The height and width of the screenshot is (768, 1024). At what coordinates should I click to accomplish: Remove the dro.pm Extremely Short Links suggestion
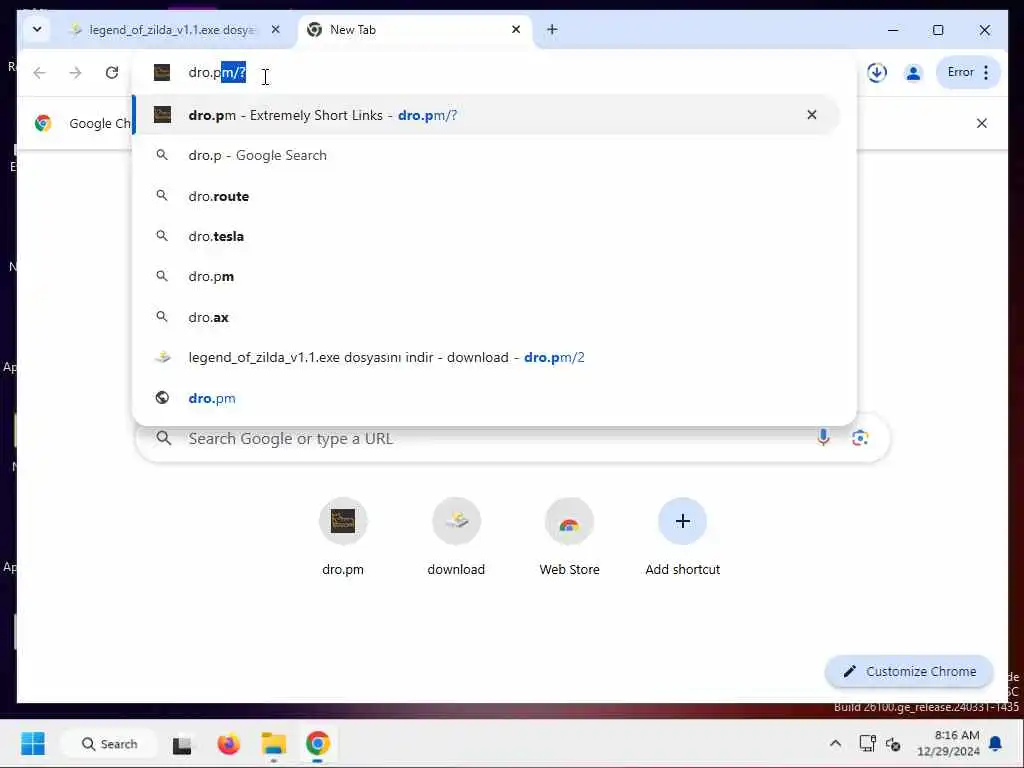coord(812,115)
